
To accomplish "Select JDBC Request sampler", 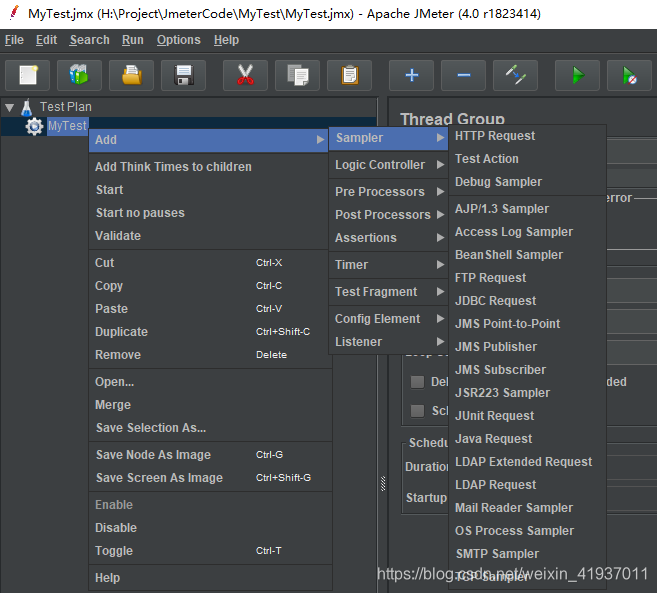I will pyautogui.click(x=528, y=301).
